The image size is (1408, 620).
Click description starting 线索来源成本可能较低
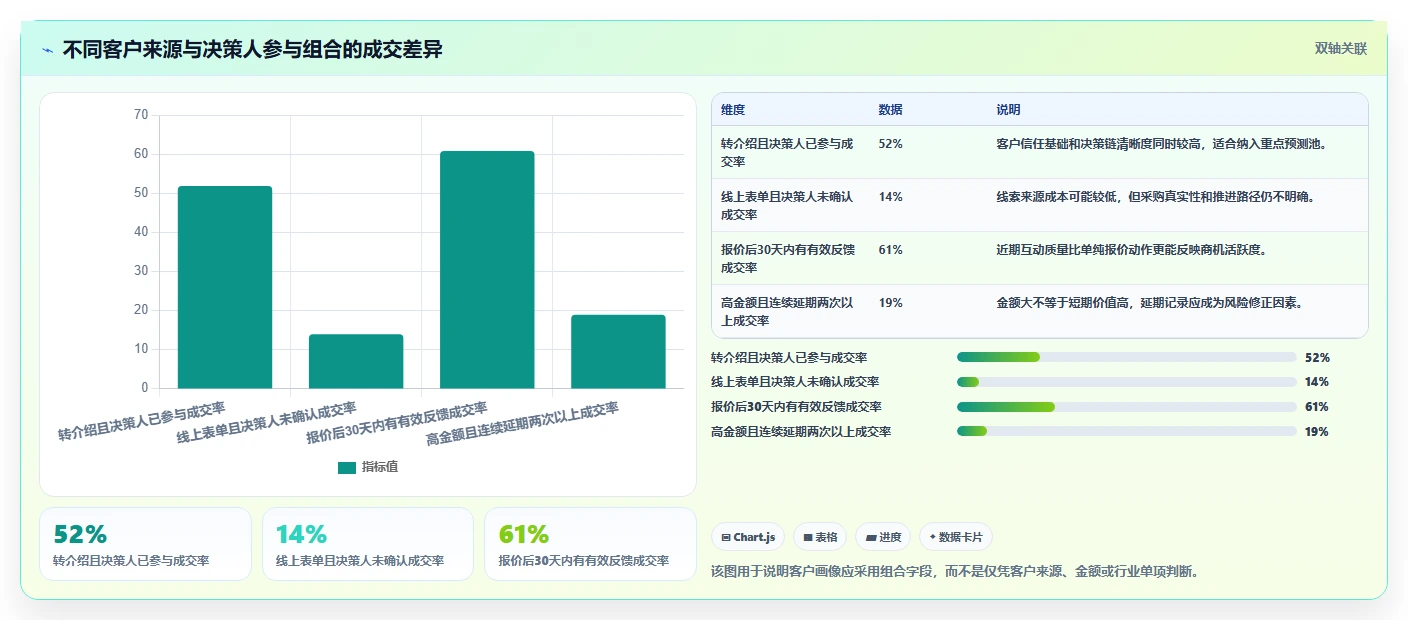[x=1156, y=197]
